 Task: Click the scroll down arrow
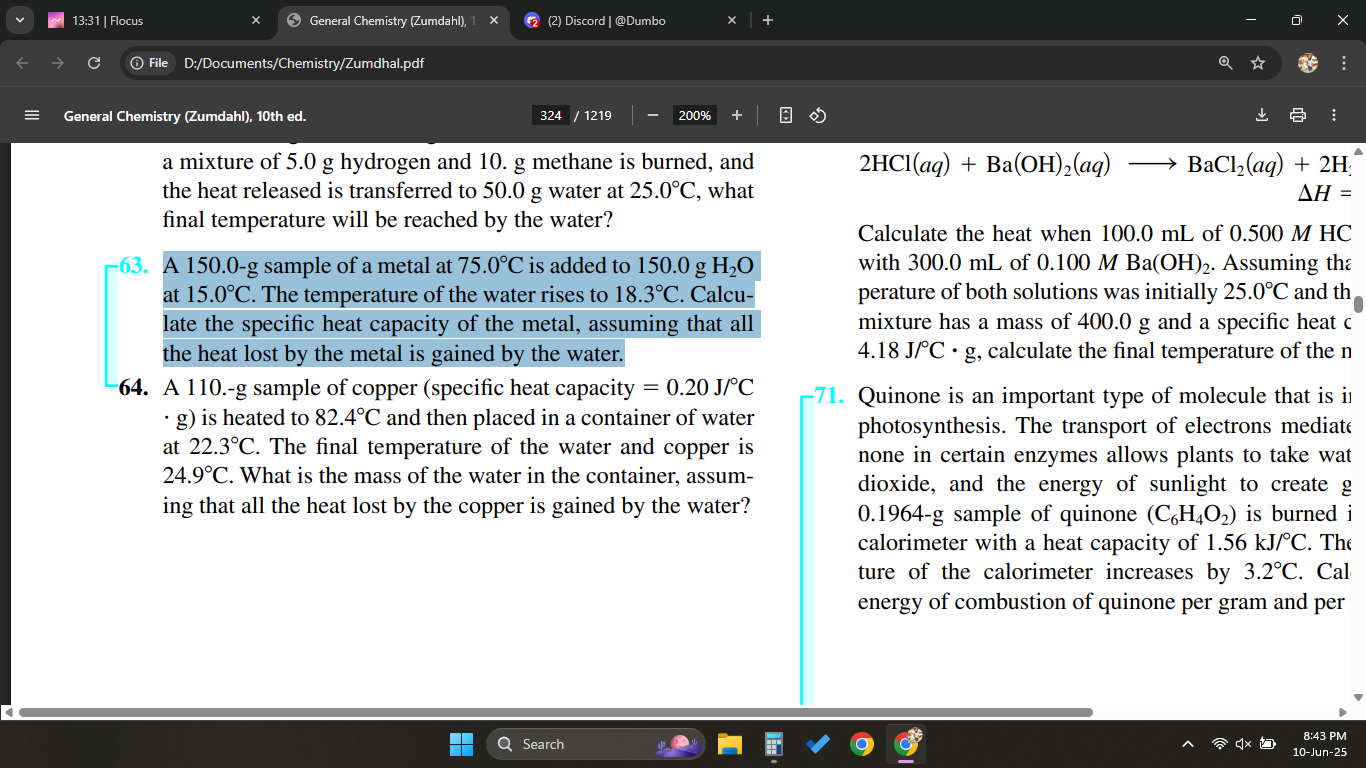coord(1358,697)
